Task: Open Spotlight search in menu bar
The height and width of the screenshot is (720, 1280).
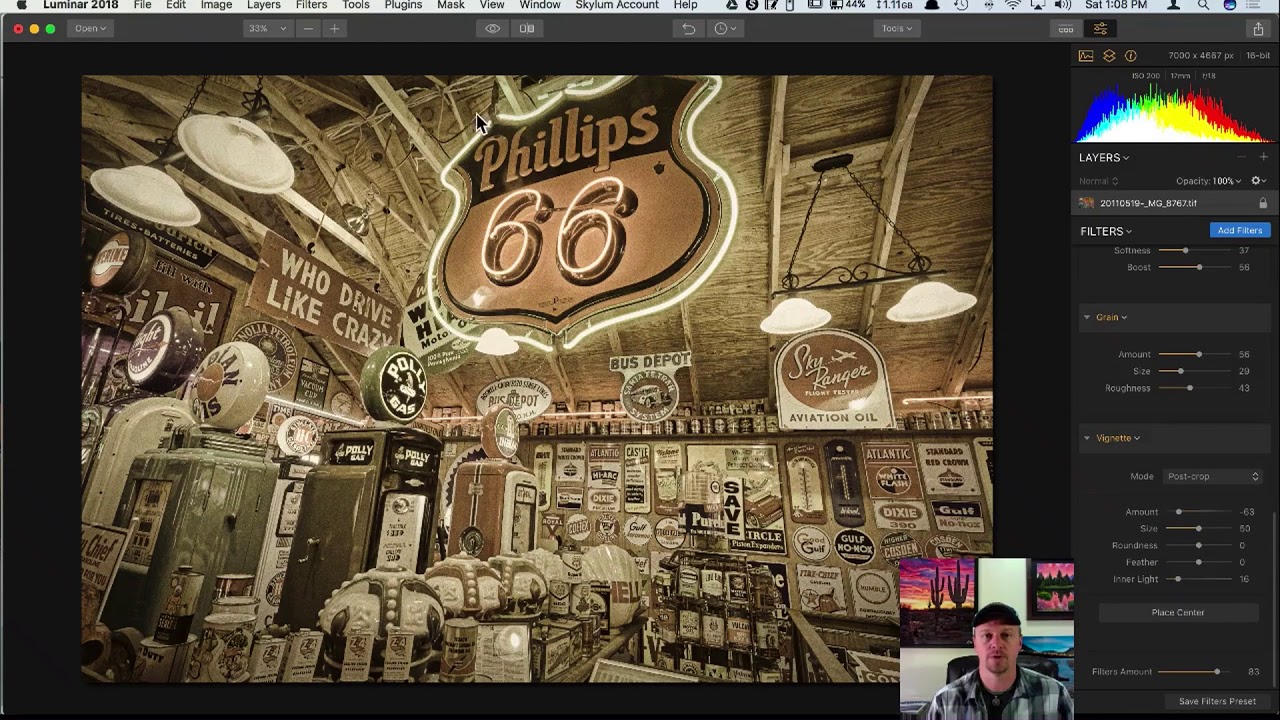Action: pyautogui.click(x=1203, y=6)
